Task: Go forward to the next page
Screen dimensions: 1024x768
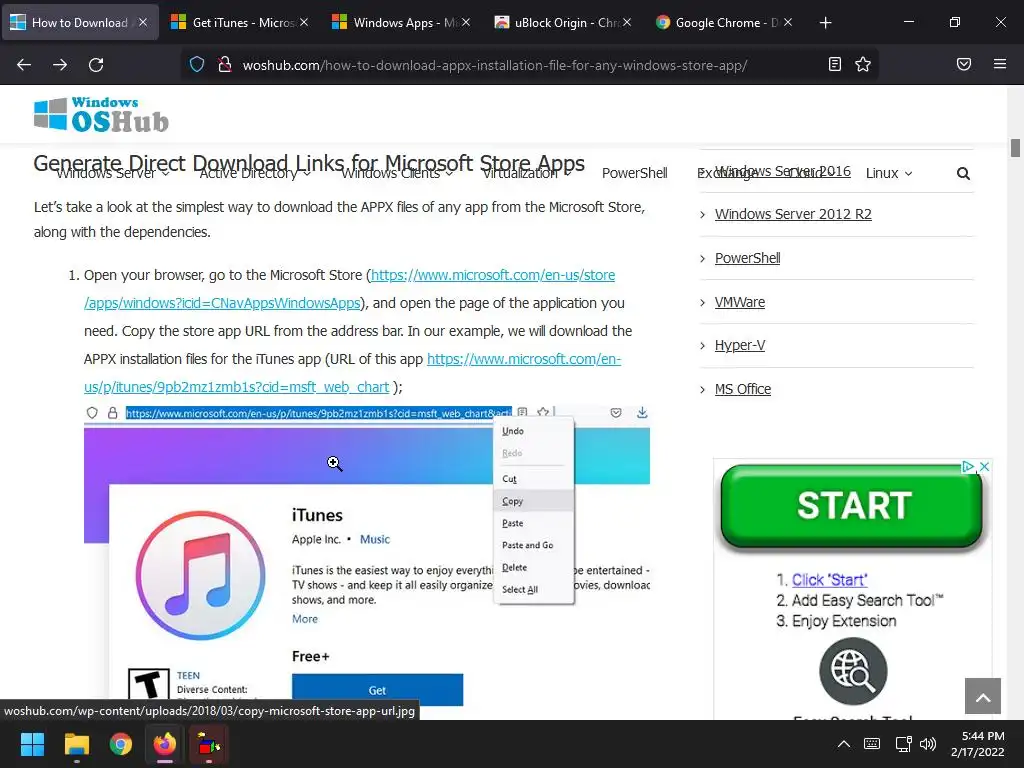Action: [60, 64]
